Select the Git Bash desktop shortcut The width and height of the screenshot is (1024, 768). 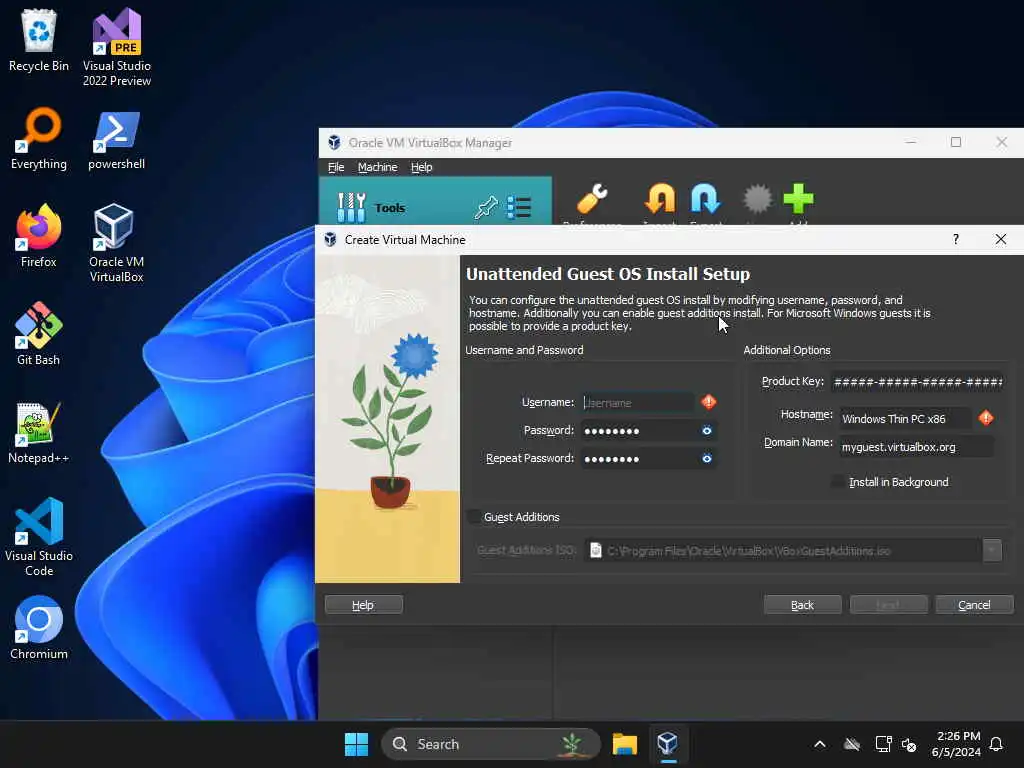click(39, 333)
